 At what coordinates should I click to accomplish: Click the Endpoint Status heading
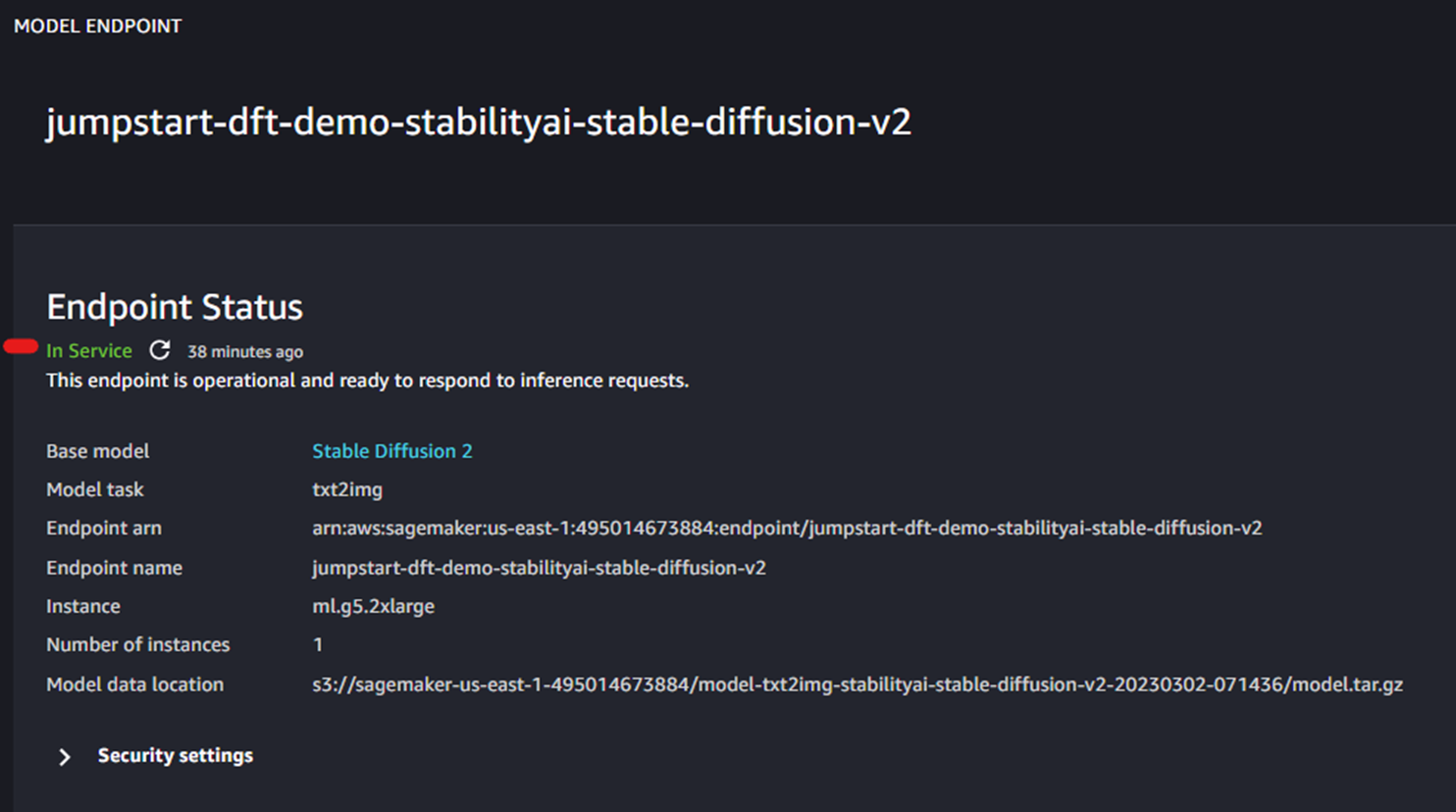click(x=175, y=307)
